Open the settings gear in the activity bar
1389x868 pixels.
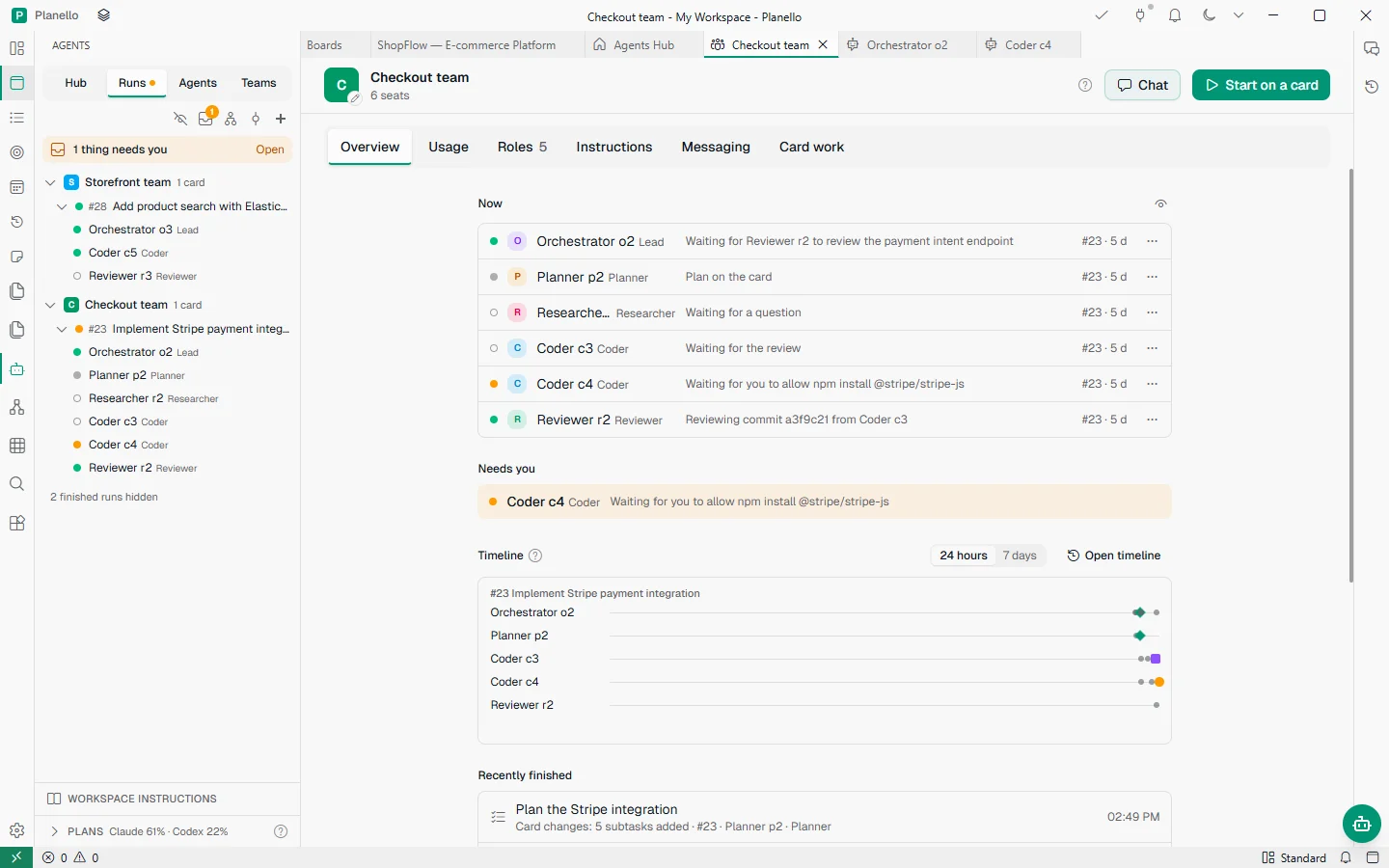pos(16,830)
